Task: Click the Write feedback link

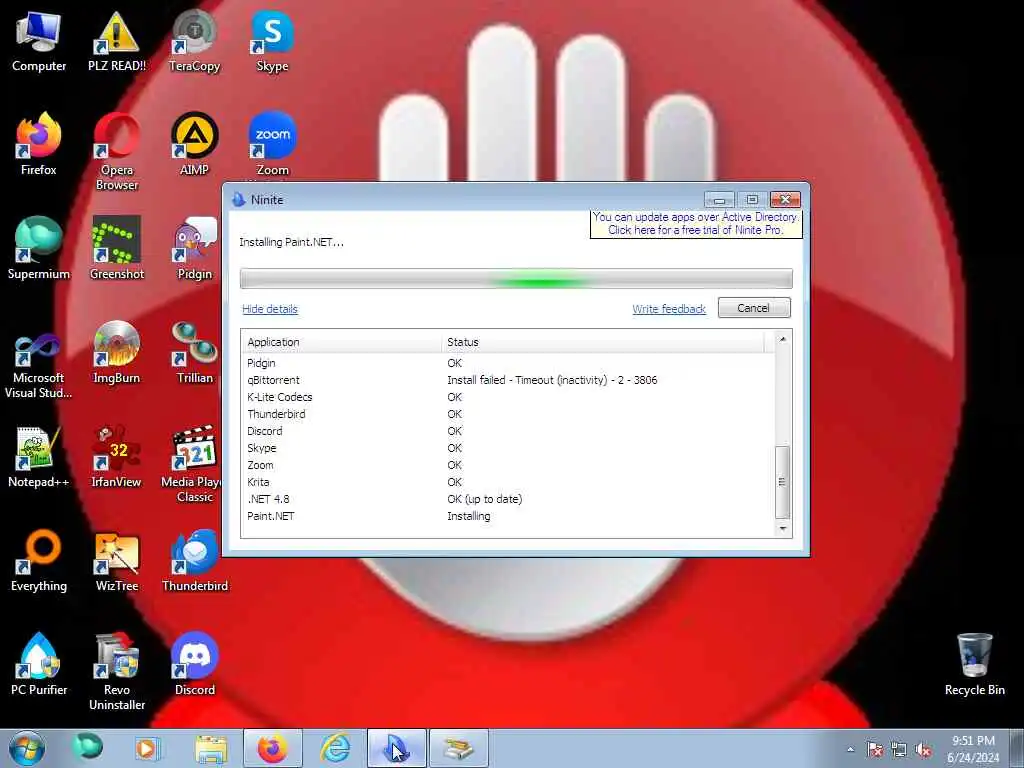Action: 669,309
